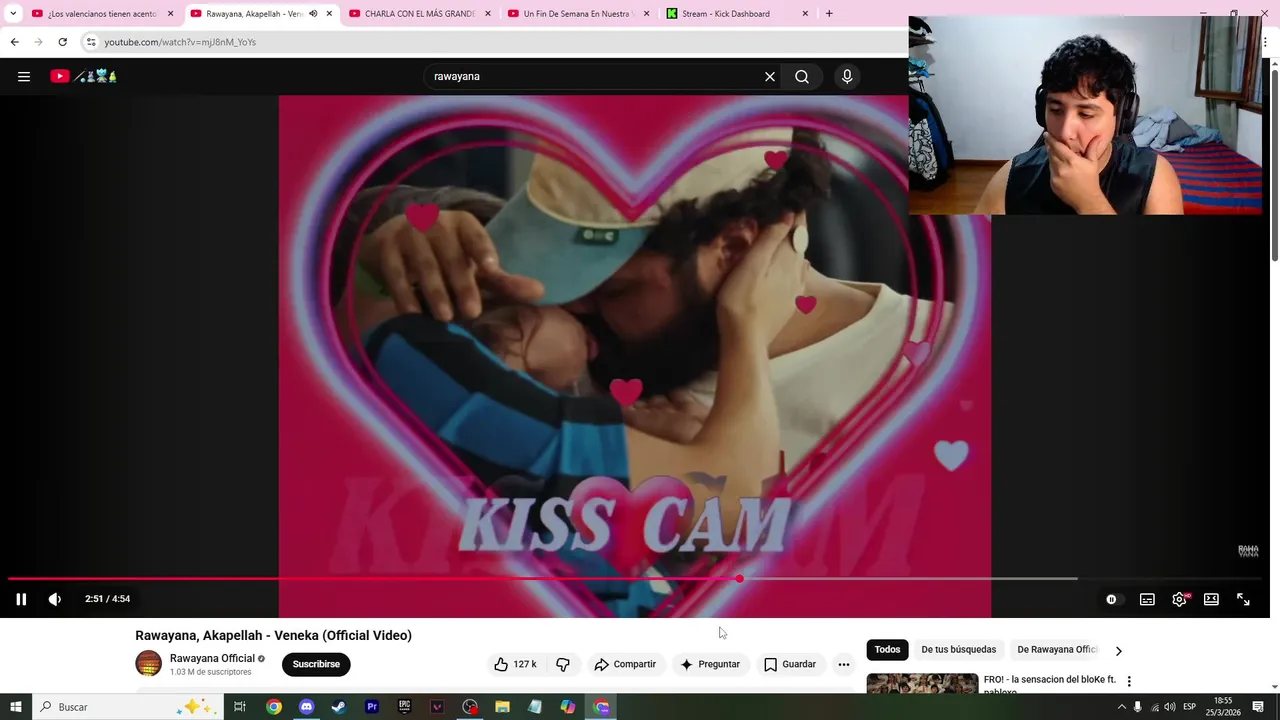Go back to previous page
The image size is (1280, 720).
coord(14,42)
